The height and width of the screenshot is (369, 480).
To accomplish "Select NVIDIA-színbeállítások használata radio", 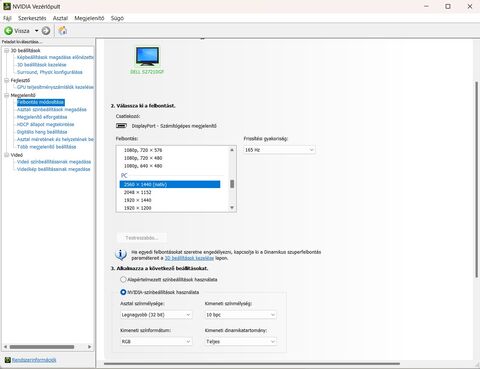I will pyautogui.click(x=123, y=292).
